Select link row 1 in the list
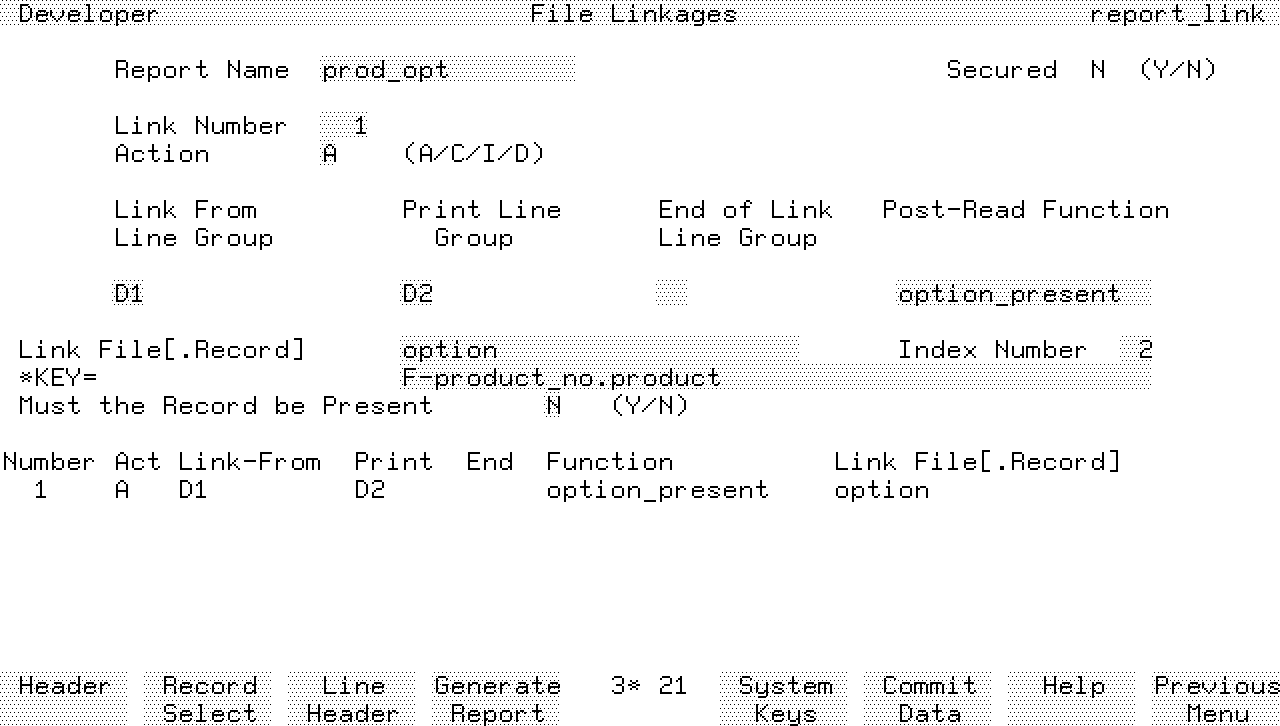Screen dimensions: 1280x726 [465, 490]
